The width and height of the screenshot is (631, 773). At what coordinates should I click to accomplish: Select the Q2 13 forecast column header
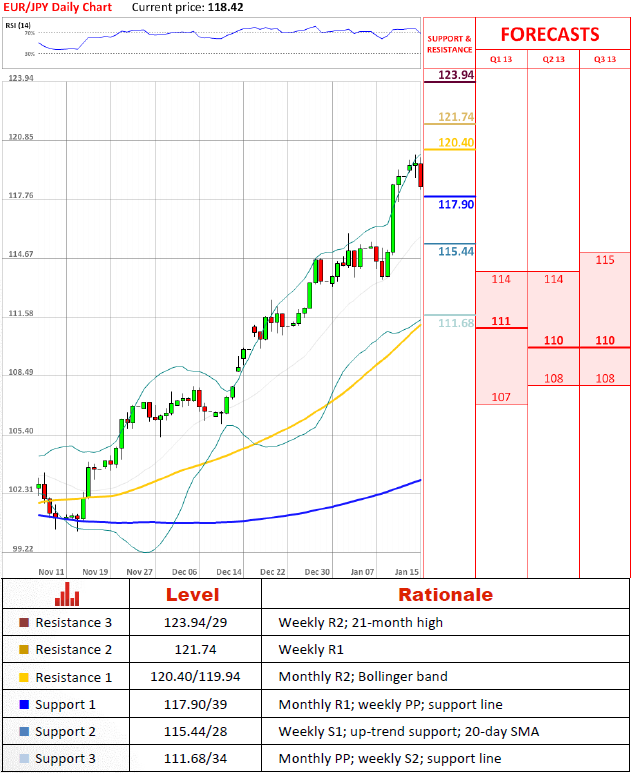pos(554,59)
